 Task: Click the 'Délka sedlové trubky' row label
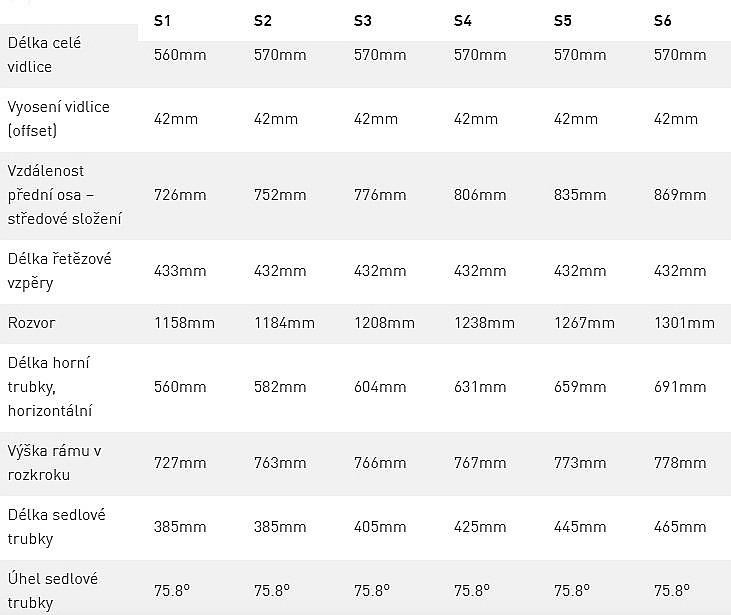point(56,527)
